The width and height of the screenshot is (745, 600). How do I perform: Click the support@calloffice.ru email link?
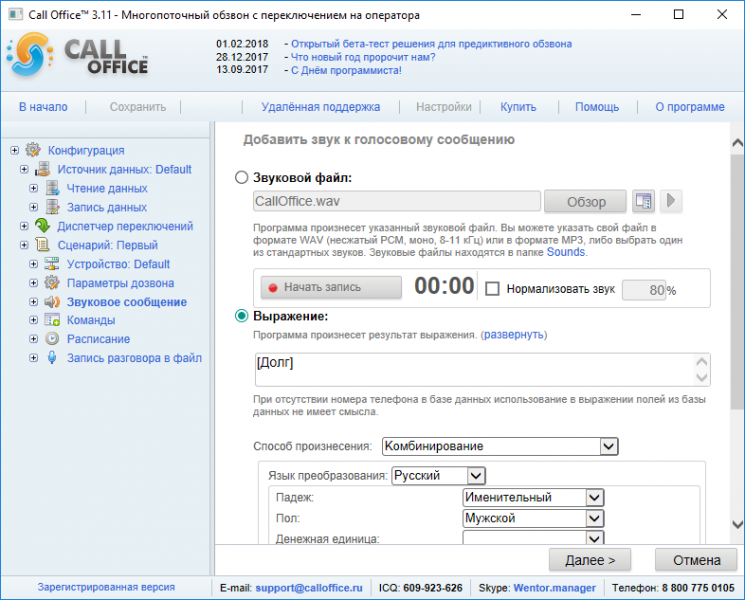[309, 588]
